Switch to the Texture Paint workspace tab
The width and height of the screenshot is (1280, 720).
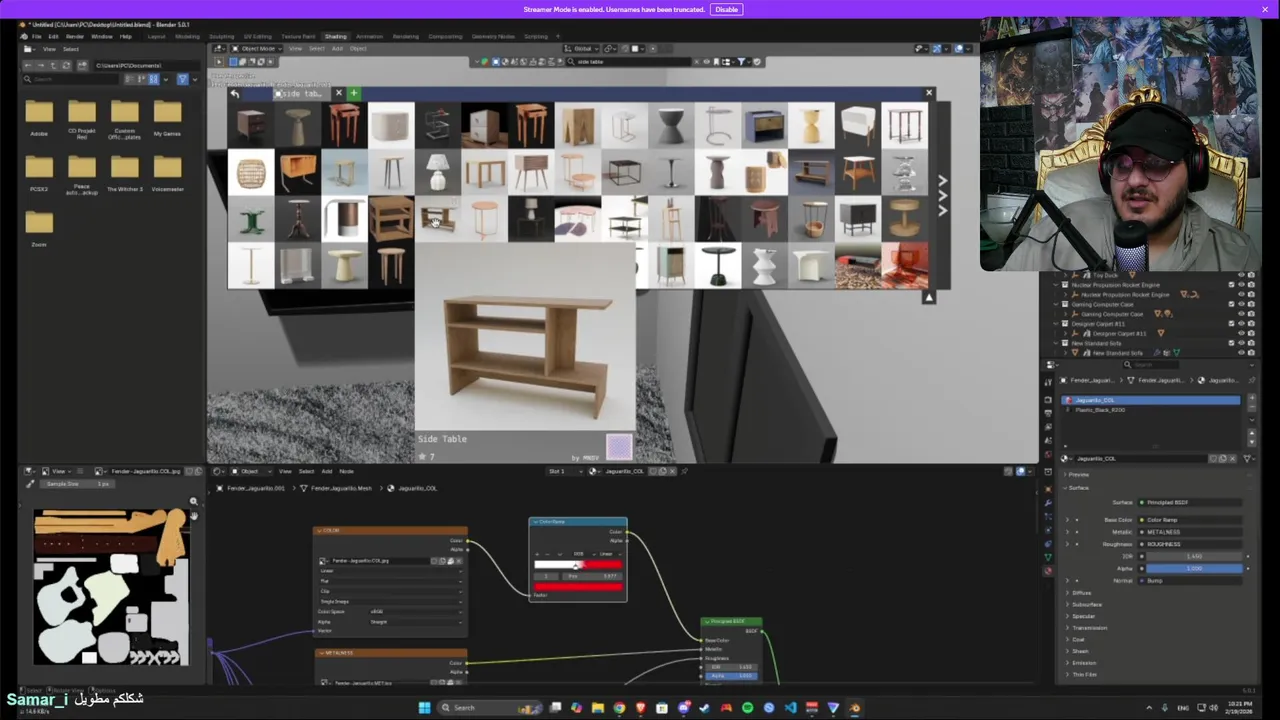tap(298, 36)
